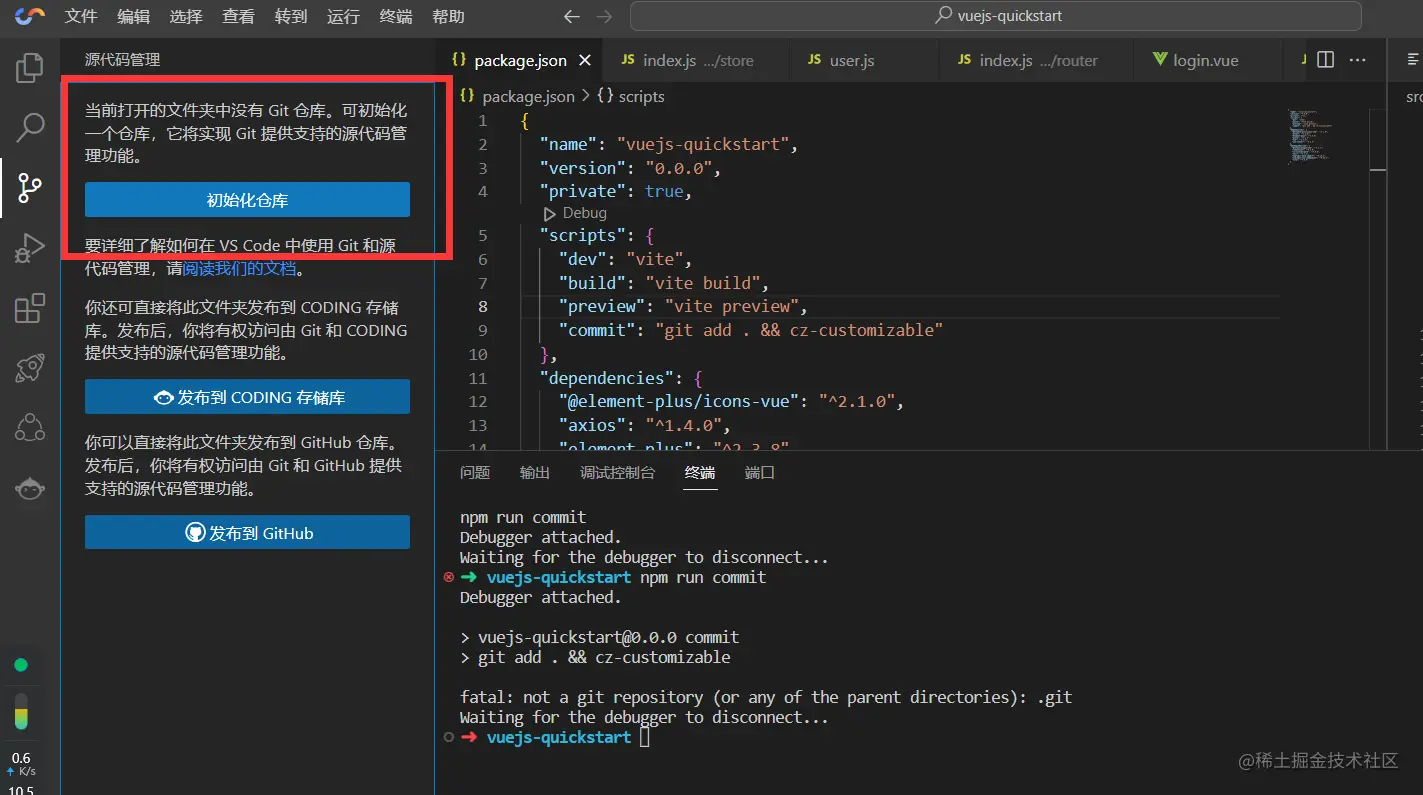Open the 查看 menu

pos(238,16)
